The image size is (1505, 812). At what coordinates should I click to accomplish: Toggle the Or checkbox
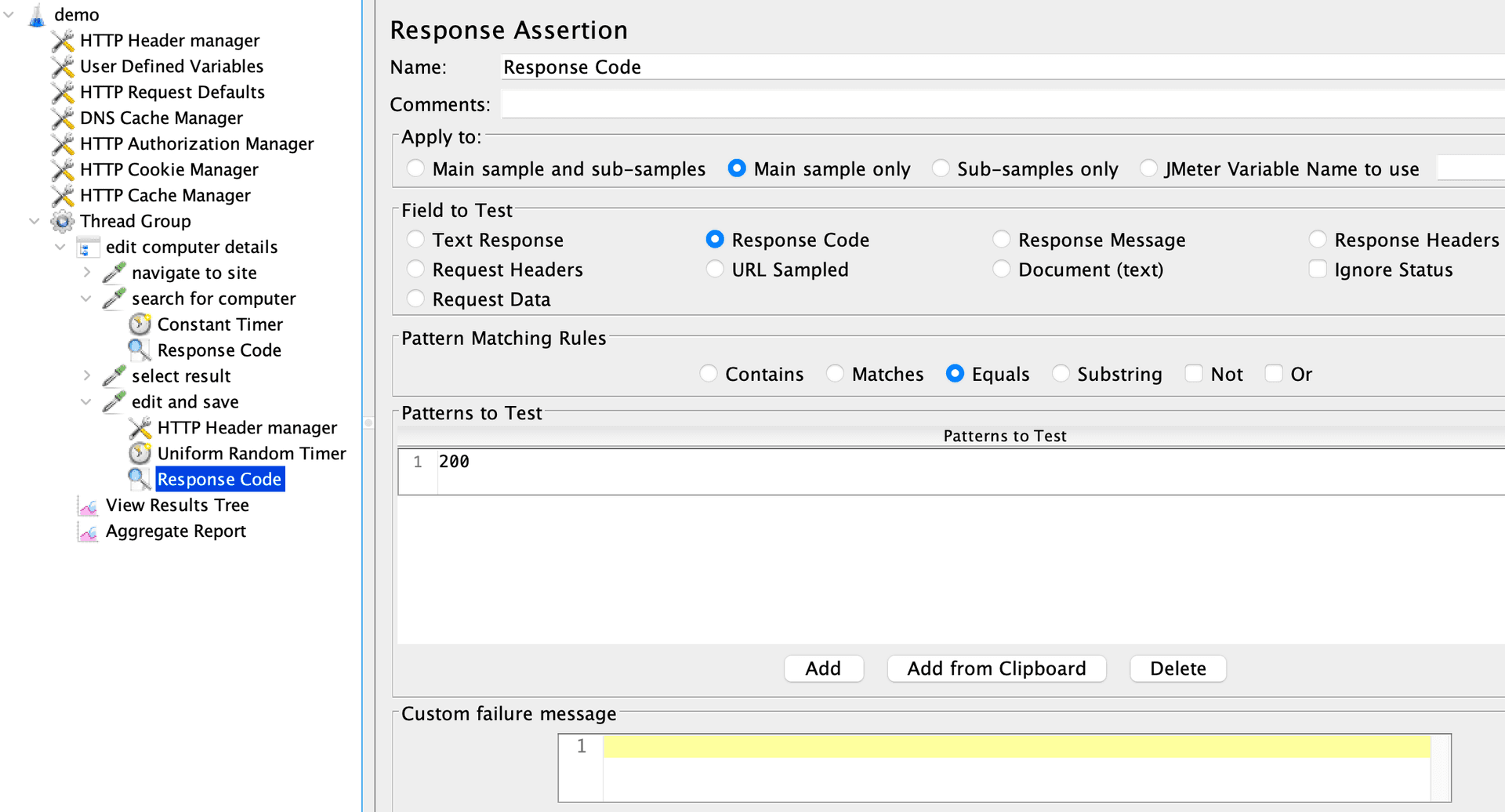[1275, 373]
